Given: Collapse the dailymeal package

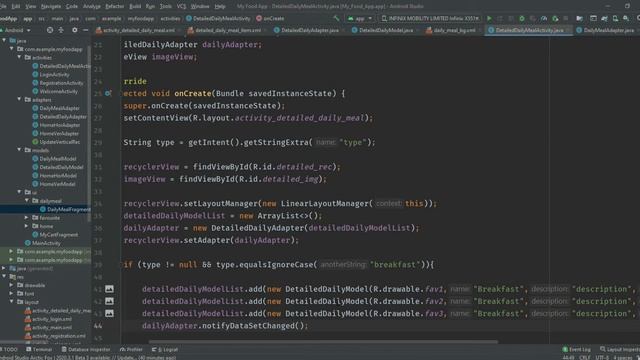Looking at the screenshot, I should coord(27,200).
